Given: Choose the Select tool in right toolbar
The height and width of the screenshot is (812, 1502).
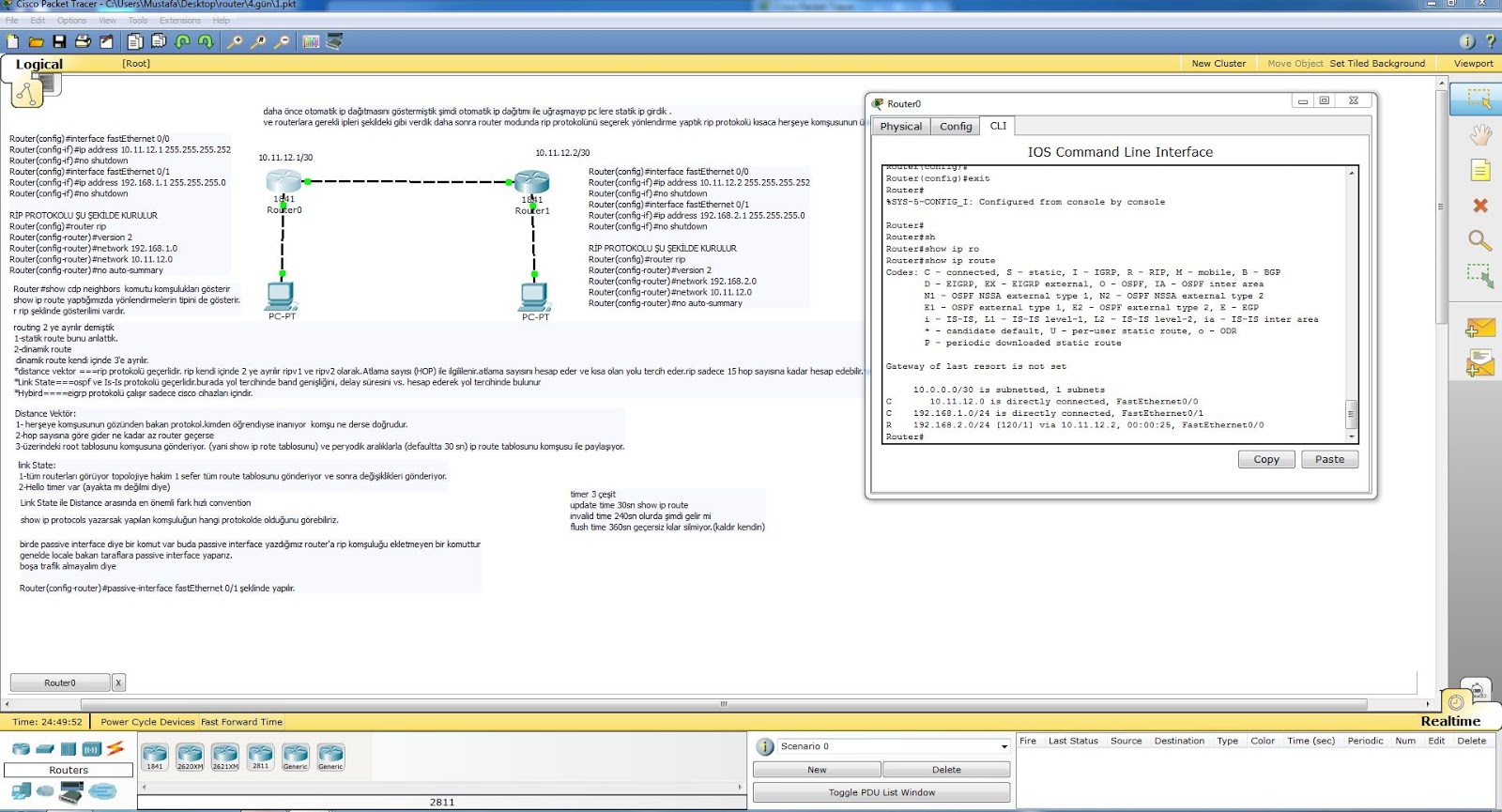Looking at the screenshot, I should tap(1479, 99).
